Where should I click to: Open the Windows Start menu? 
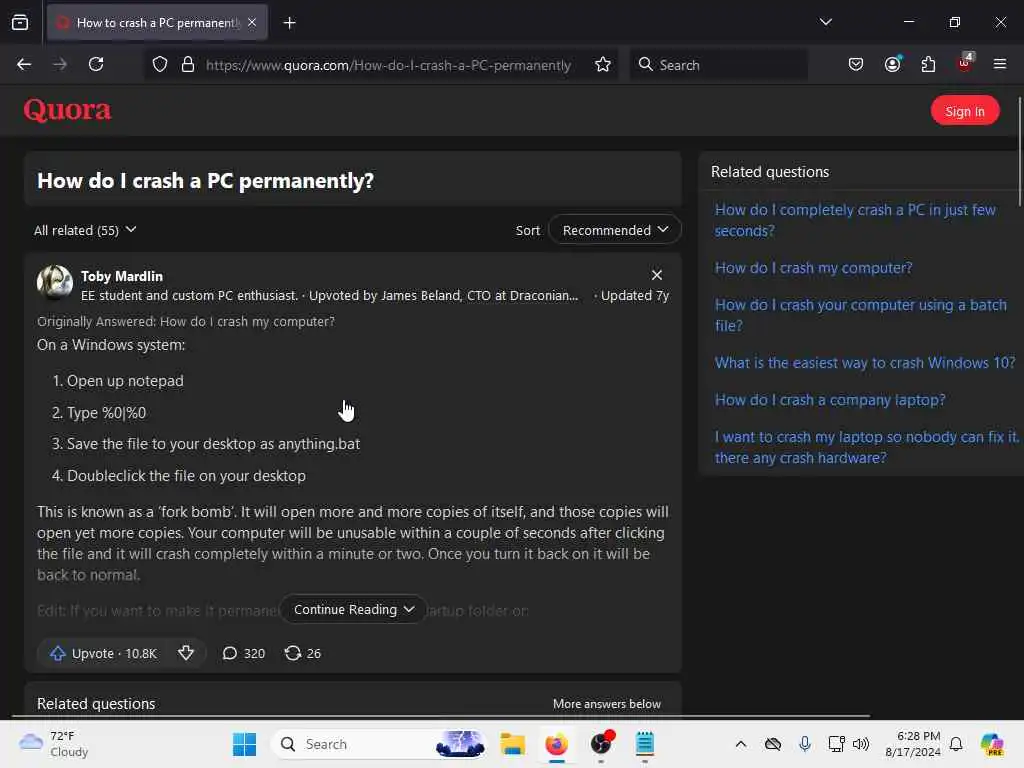coord(244,744)
